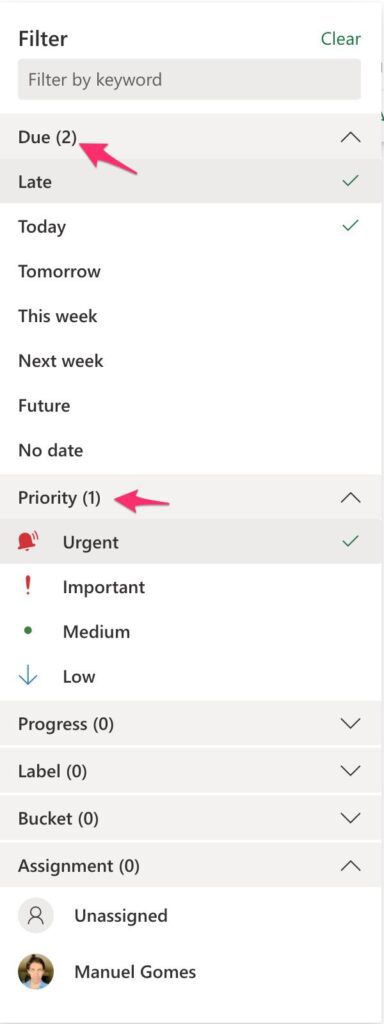
Task: Select the This week due option
Action: pos(190,316)
